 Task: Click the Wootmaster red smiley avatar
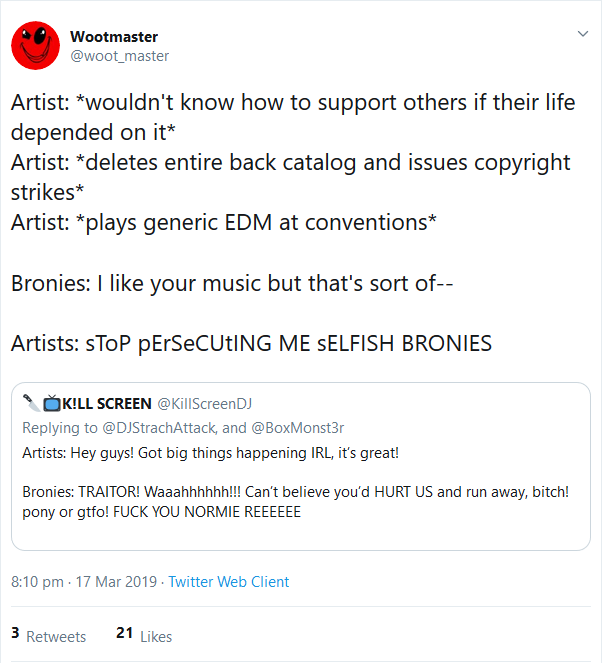(x=35, y=46)
